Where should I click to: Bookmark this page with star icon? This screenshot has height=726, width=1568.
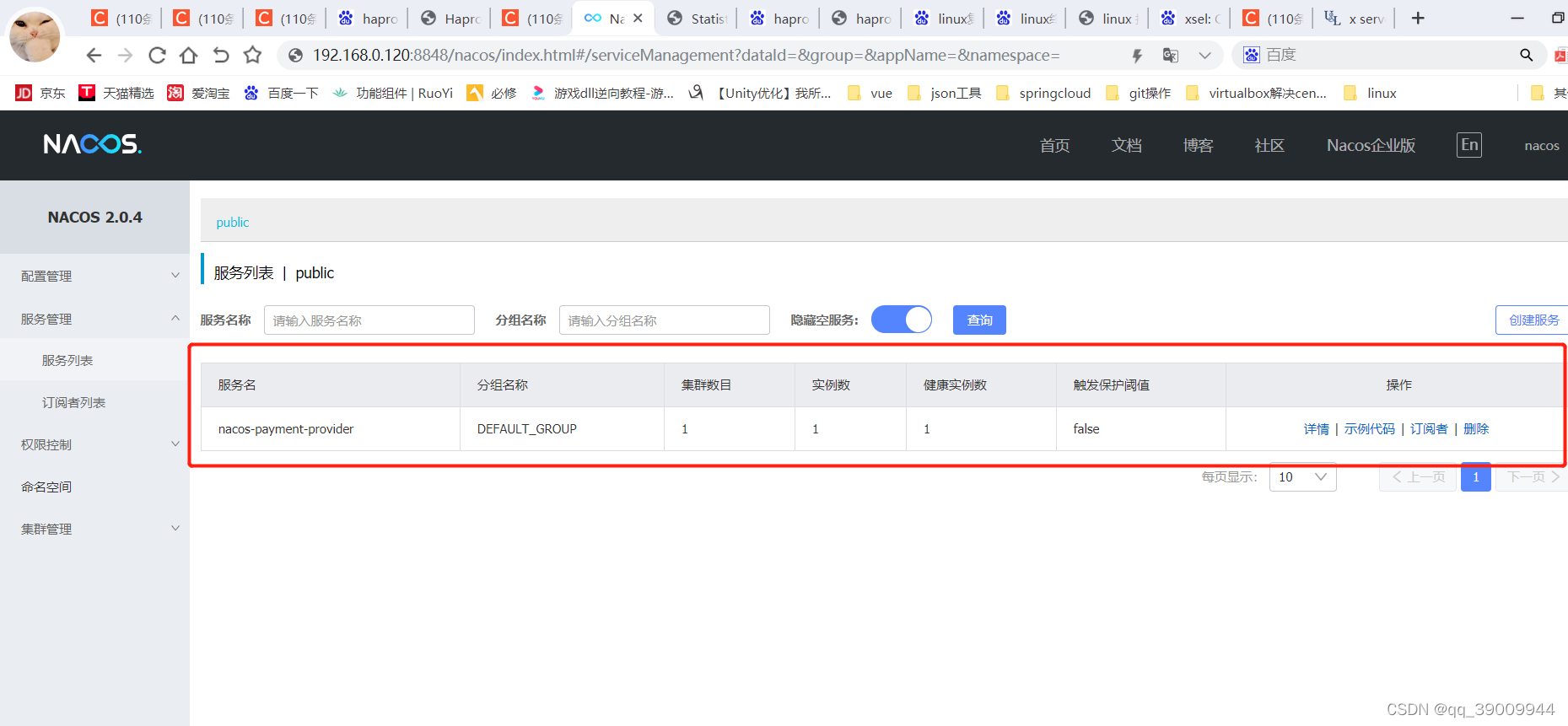click(x=252, y=55)
